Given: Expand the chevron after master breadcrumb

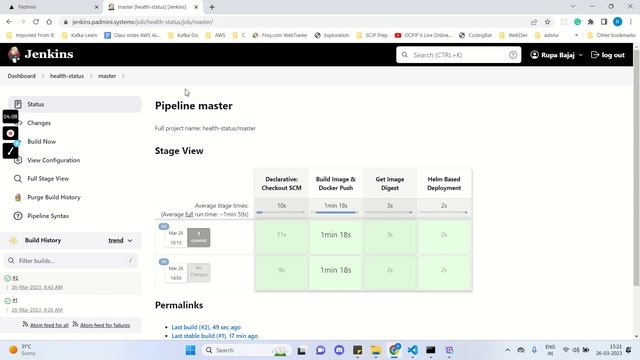Looking at the screenshot, I should coord(123,76).
